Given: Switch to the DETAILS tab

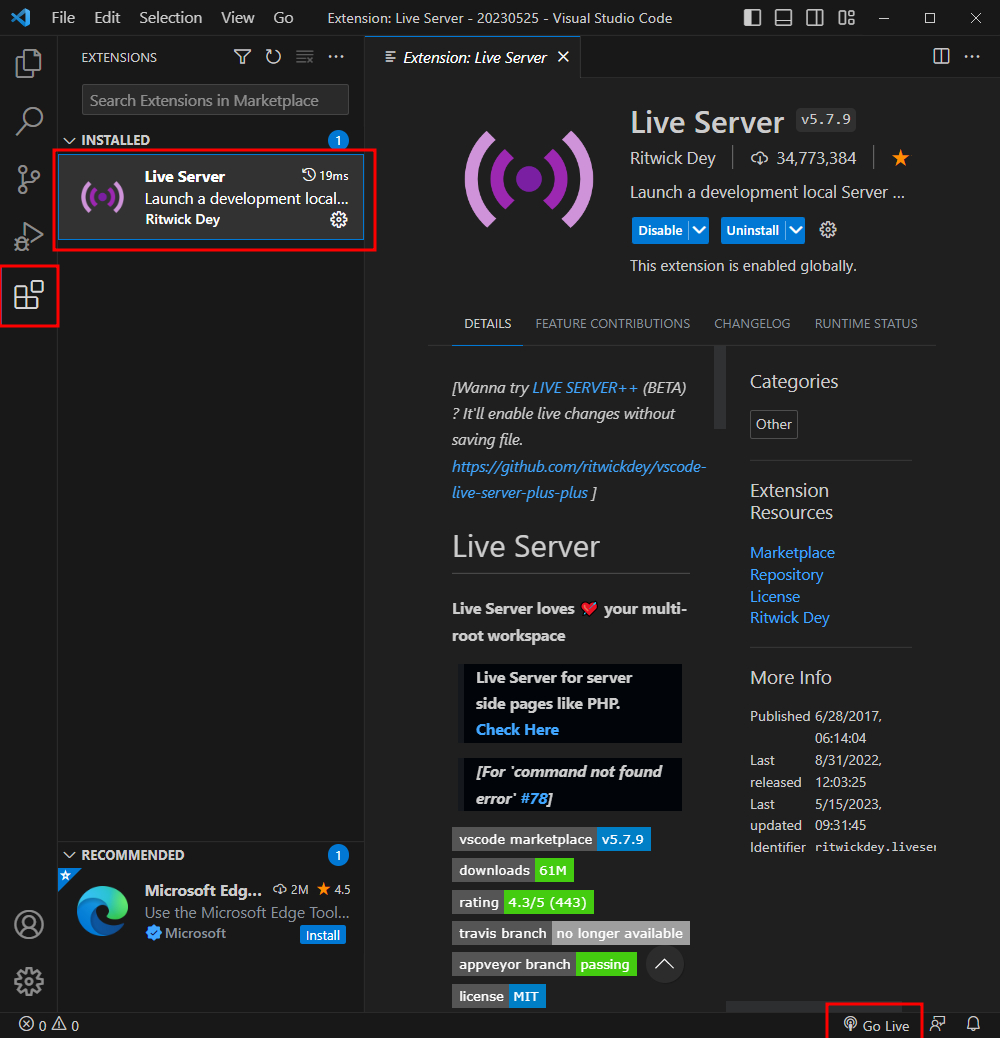Looking at the screenshot, I should (x=487, y=324).
